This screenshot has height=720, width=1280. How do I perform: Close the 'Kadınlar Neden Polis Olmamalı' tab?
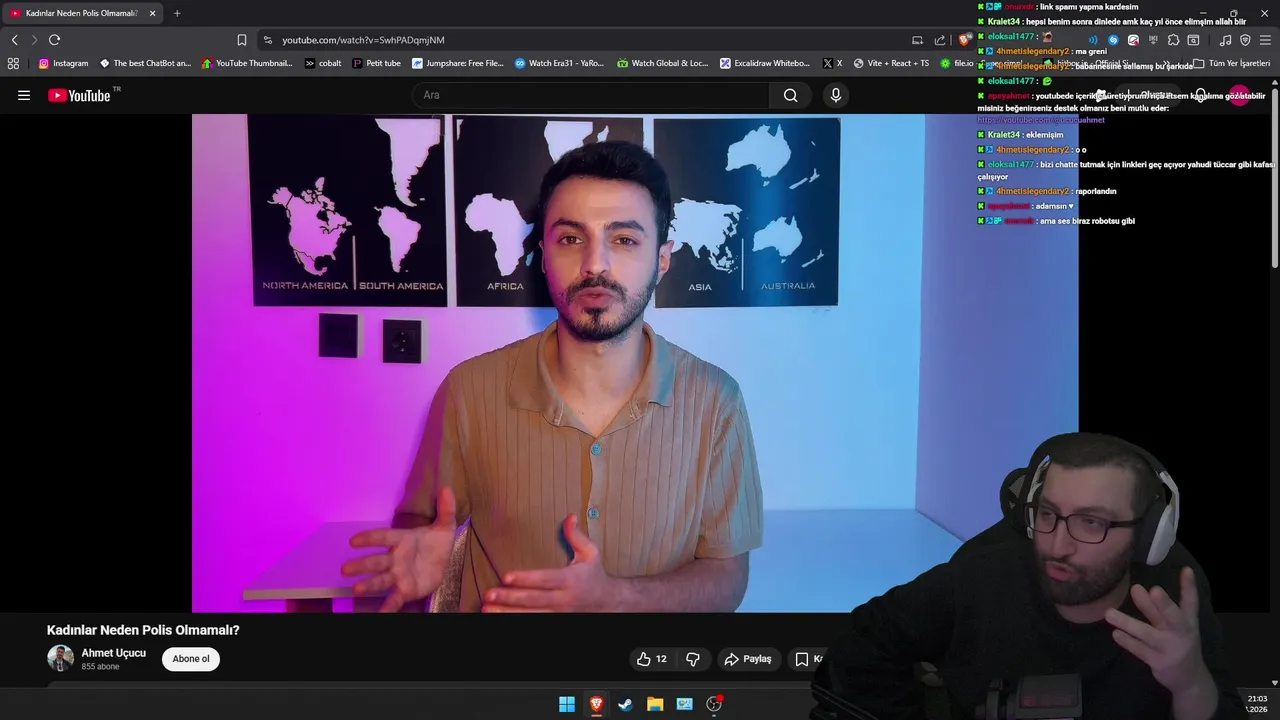[x=152, y=13]
